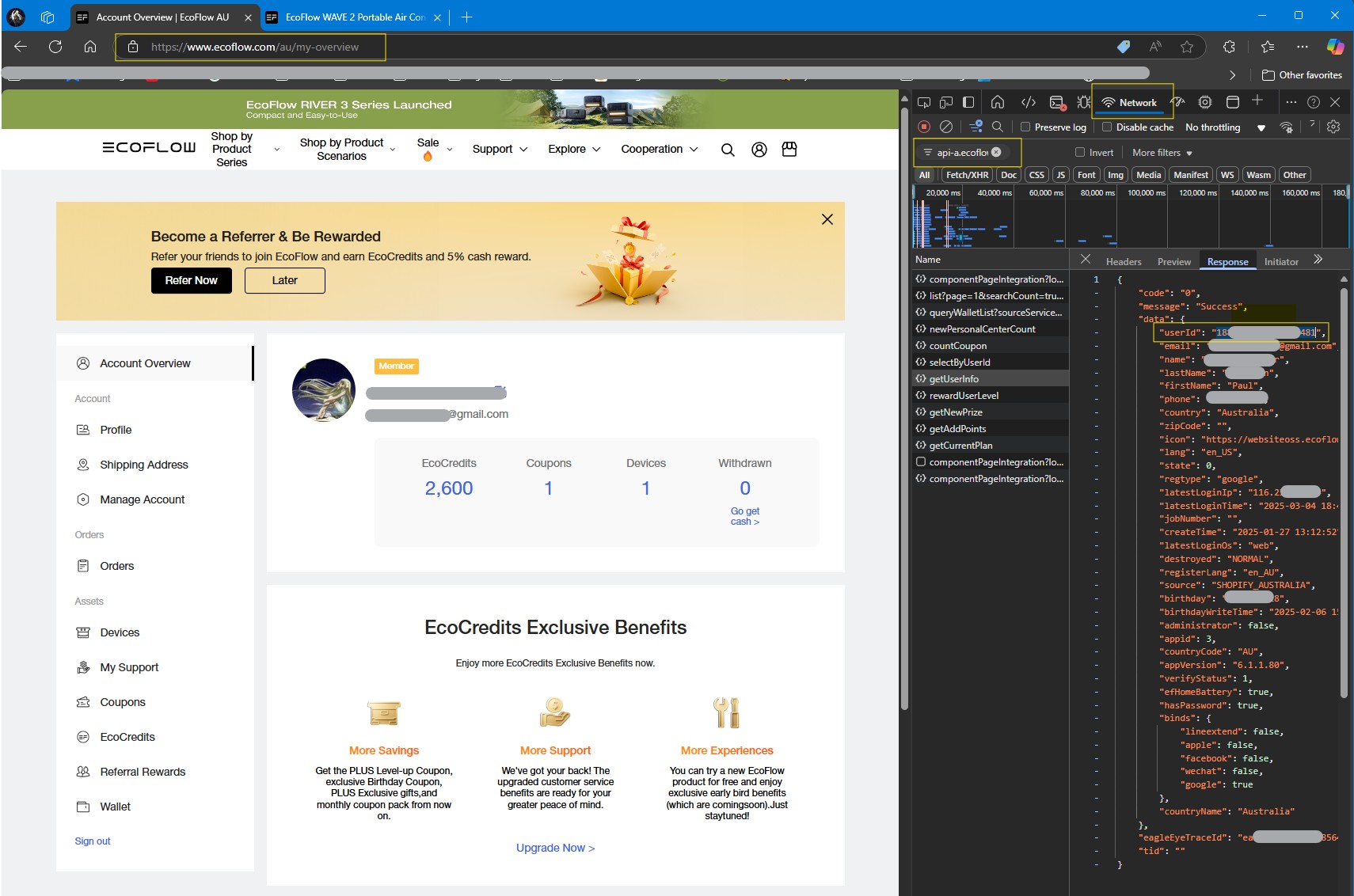Stop recording network log
Image resolution: width=1354 pixels, height=896 pixels.
924,127
